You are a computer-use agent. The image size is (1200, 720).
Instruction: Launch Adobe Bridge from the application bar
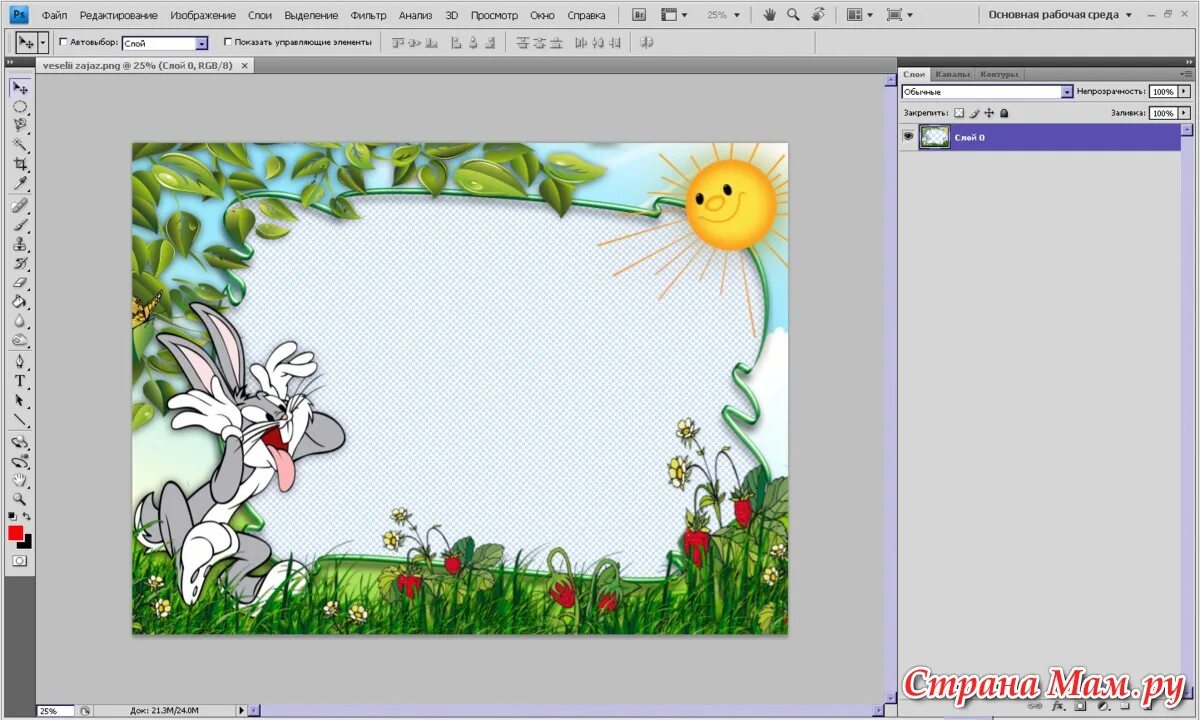click(x=638, y=15)
